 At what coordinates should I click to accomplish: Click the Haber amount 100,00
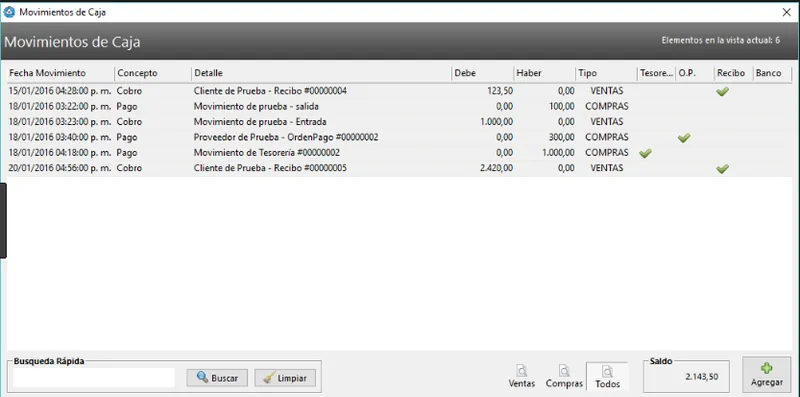click(x=561, y=107)
